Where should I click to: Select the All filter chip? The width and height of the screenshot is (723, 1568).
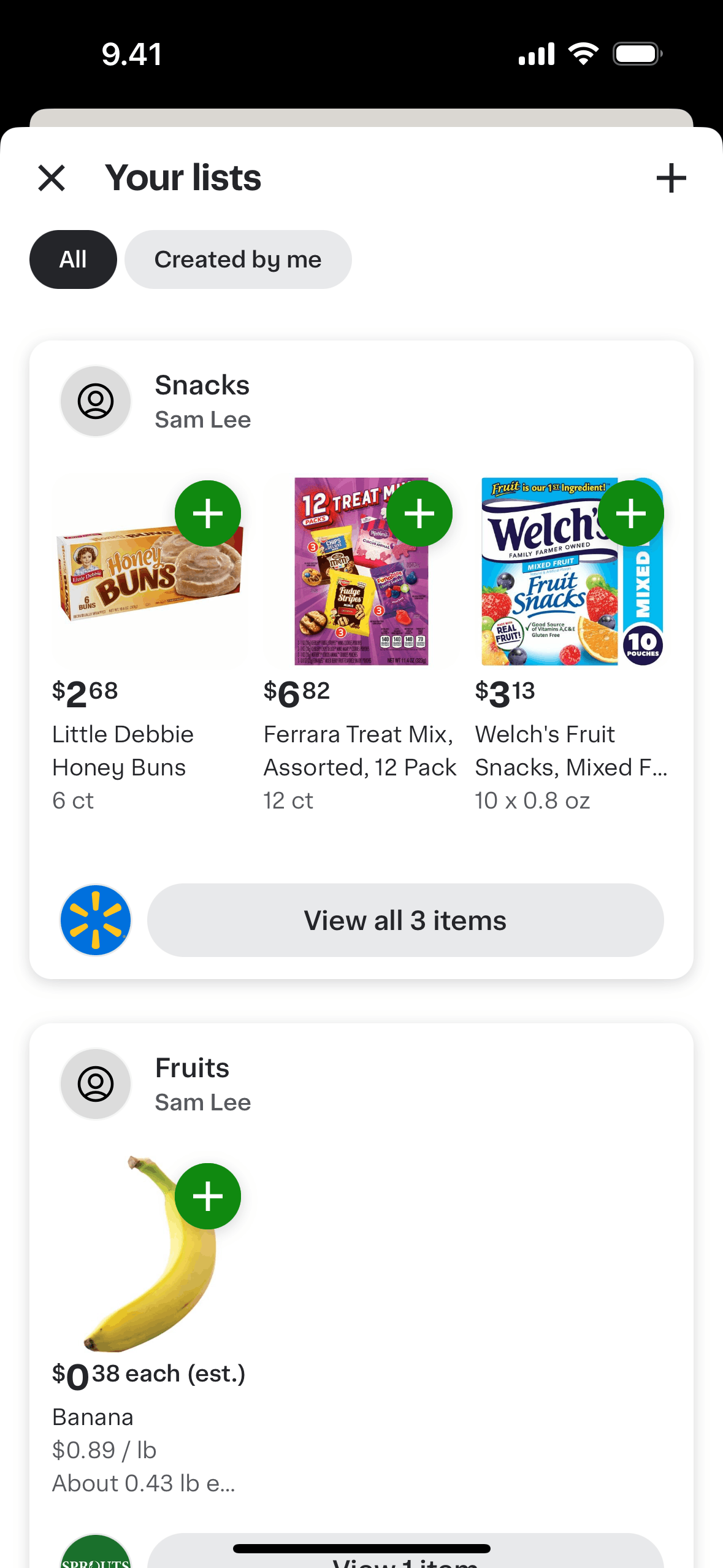73,259
